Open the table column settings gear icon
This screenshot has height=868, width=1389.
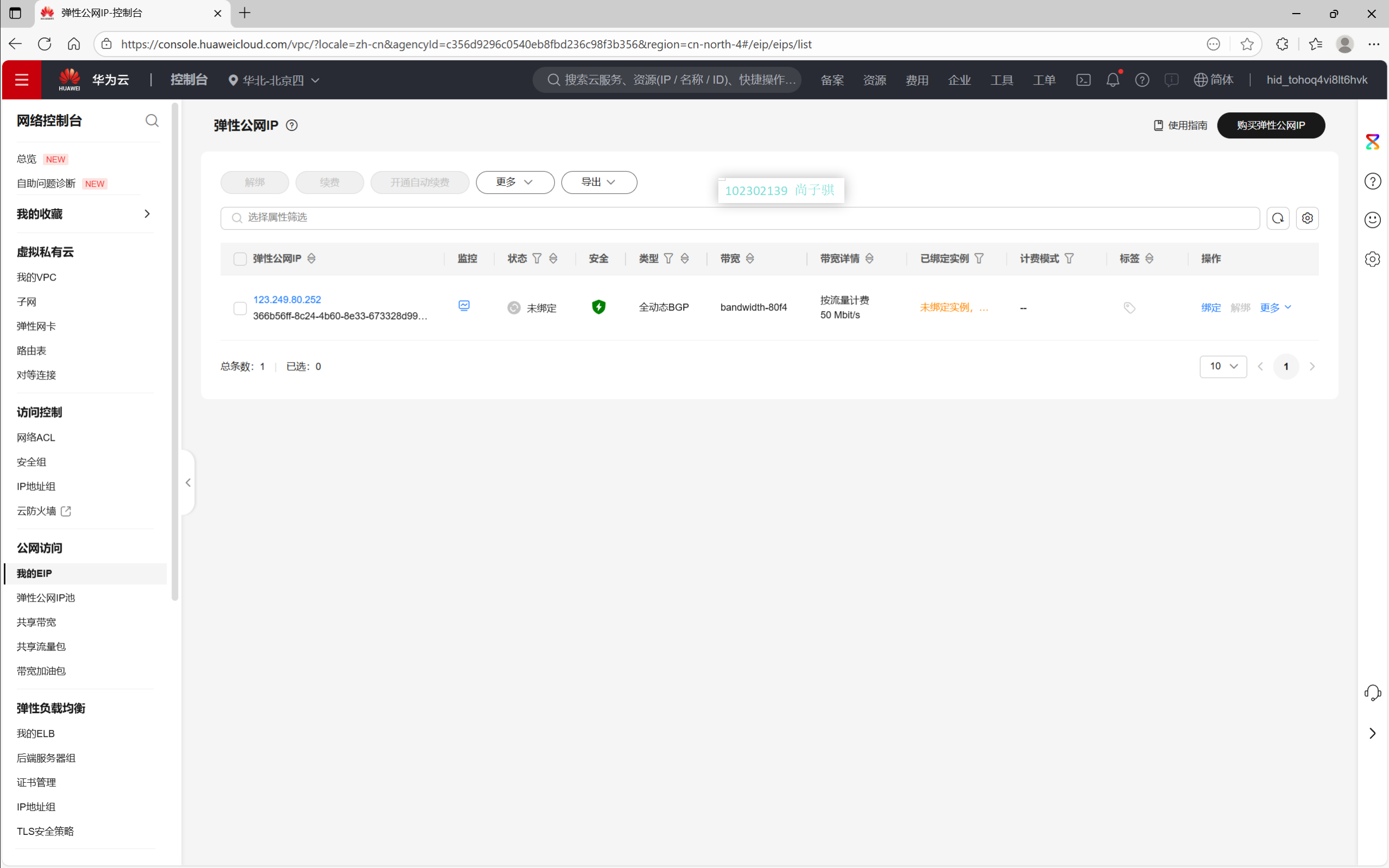click(1307, 218)
